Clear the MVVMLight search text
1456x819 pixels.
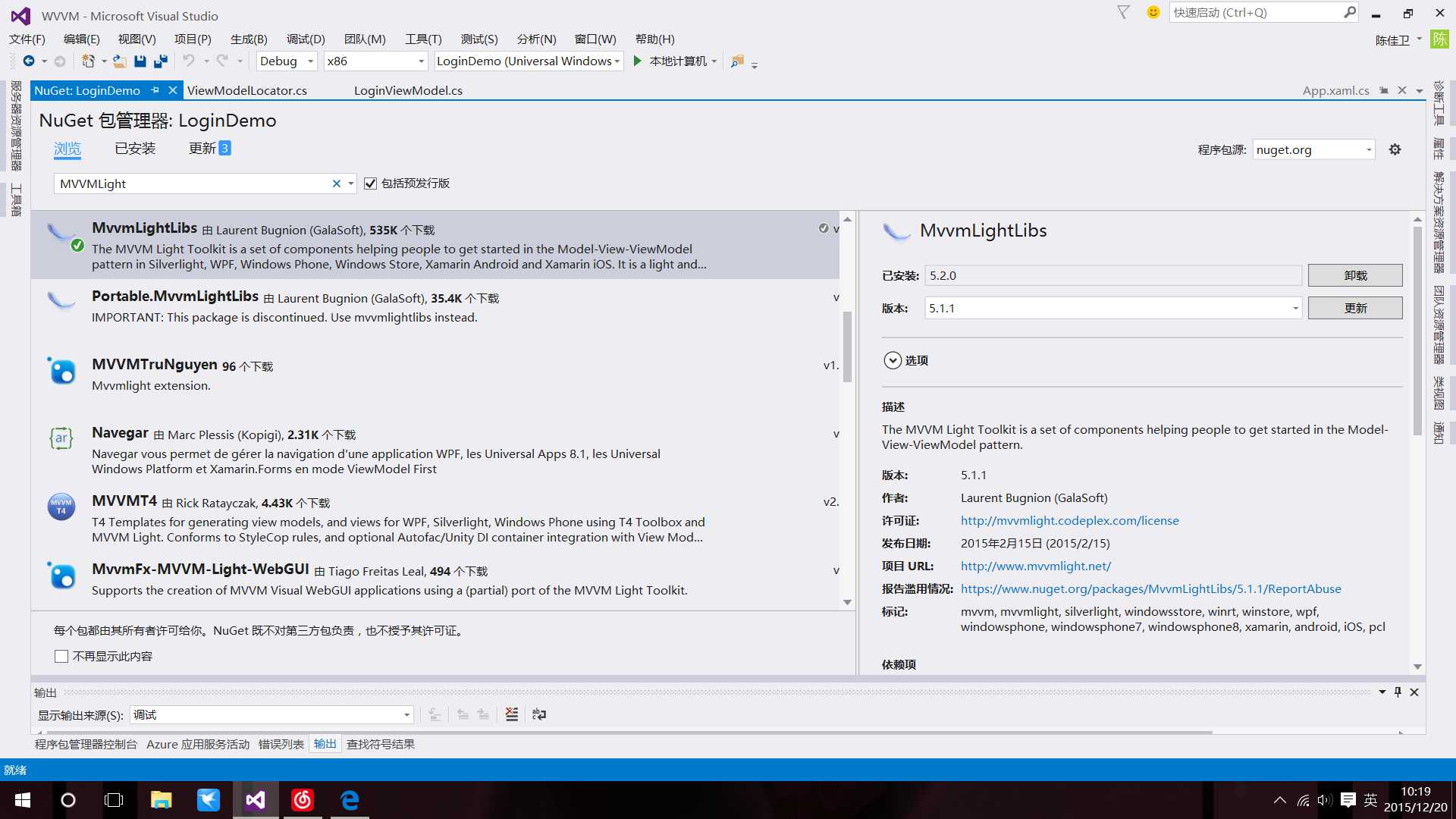[x=337, y=184]
